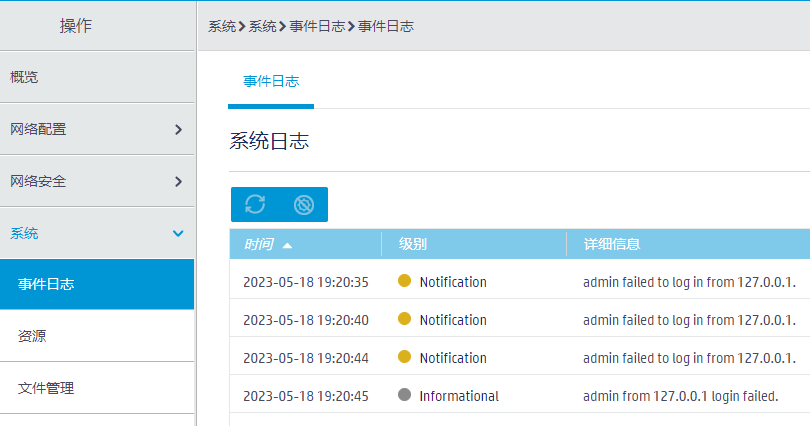Click the 操作 panel header
This screenshot has height=426, width=810.
coord(76,26)
